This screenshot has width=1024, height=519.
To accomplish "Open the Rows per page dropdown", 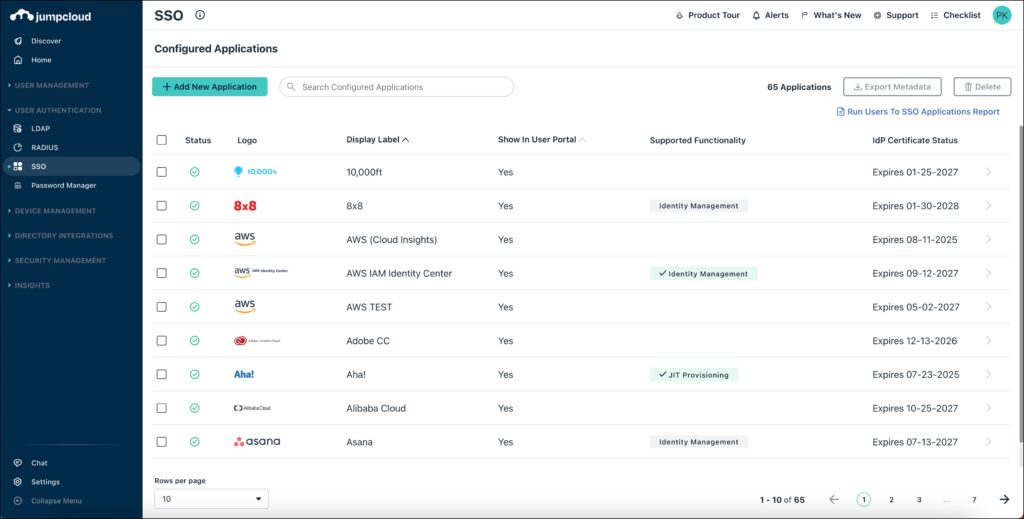I will 211,499.
